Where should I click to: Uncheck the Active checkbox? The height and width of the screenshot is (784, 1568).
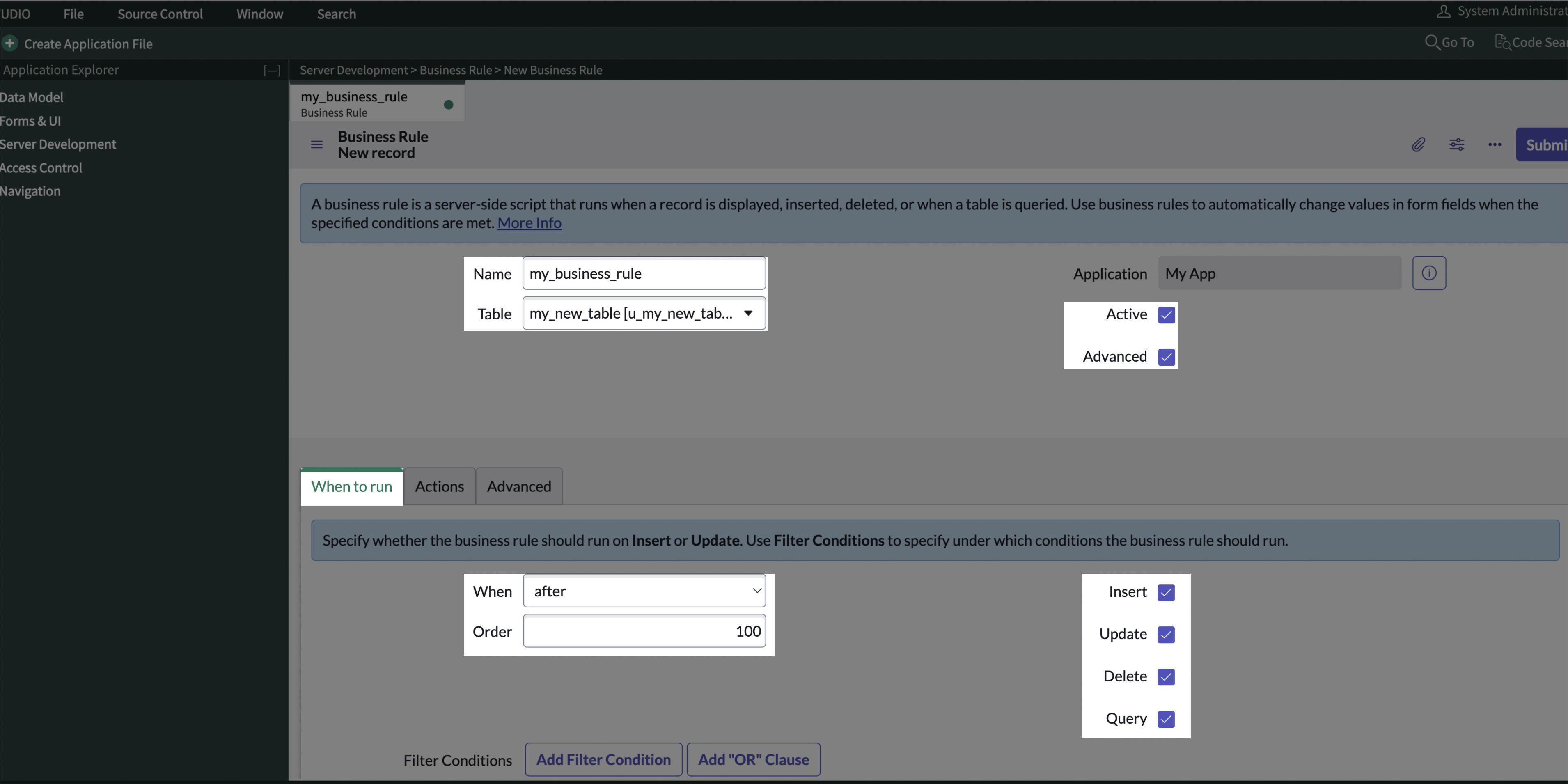click(1166, 315)
